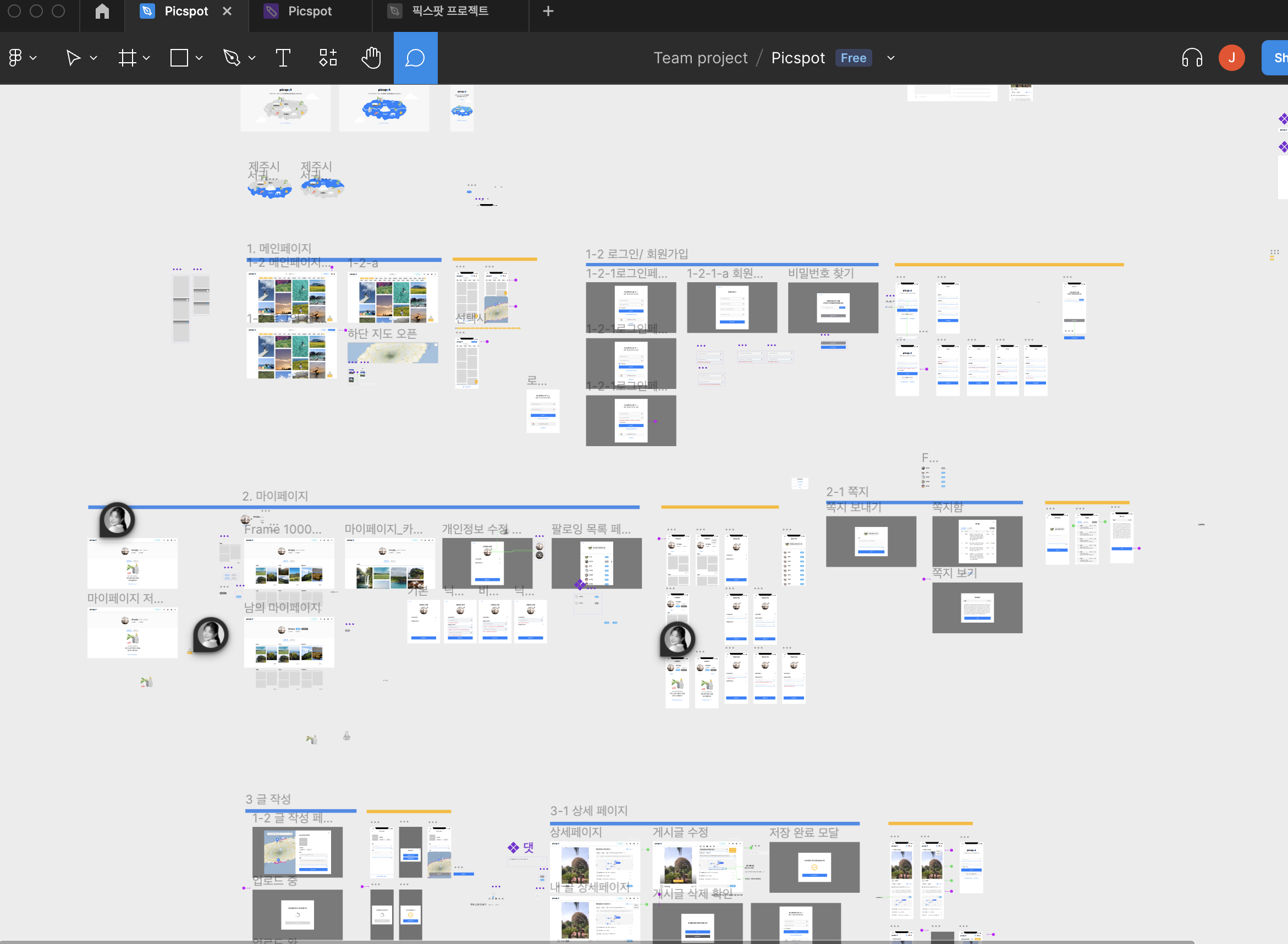Expand Move tool options chevron
1288x944 pixels.
click(93, 58)
